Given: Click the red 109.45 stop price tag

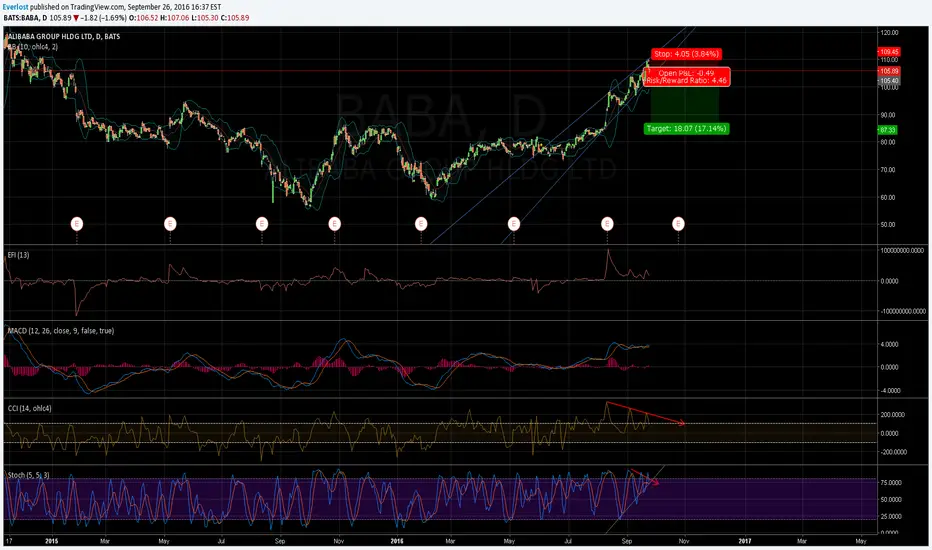Looking at the screenshot, I should [x=889, y=52].
